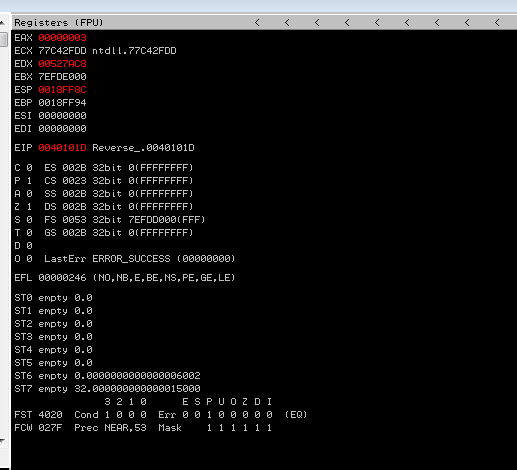The height and width of the screenshot is (470, 517).
Task: Click the FCW Mask bits 1 1 1 1 1 1
Action: click(239, 428)
